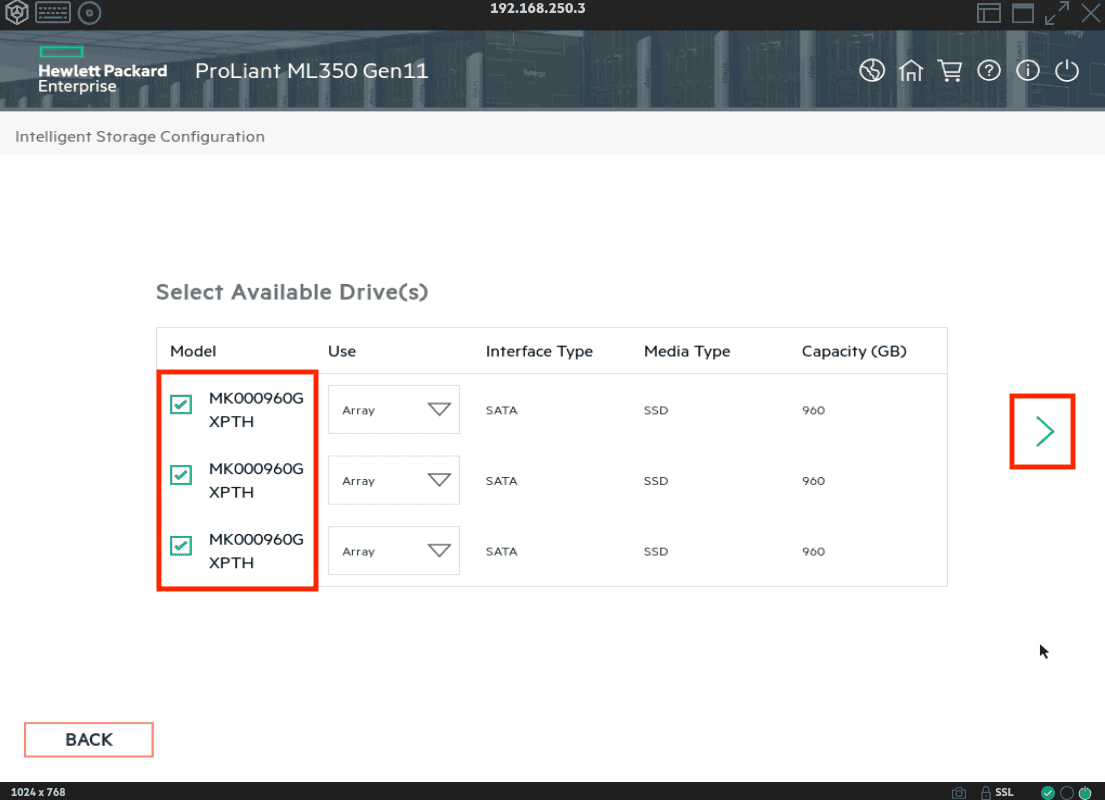The image size is (1105, 800).
Task: Click the globe language icon in header
Action: [872, 71]
